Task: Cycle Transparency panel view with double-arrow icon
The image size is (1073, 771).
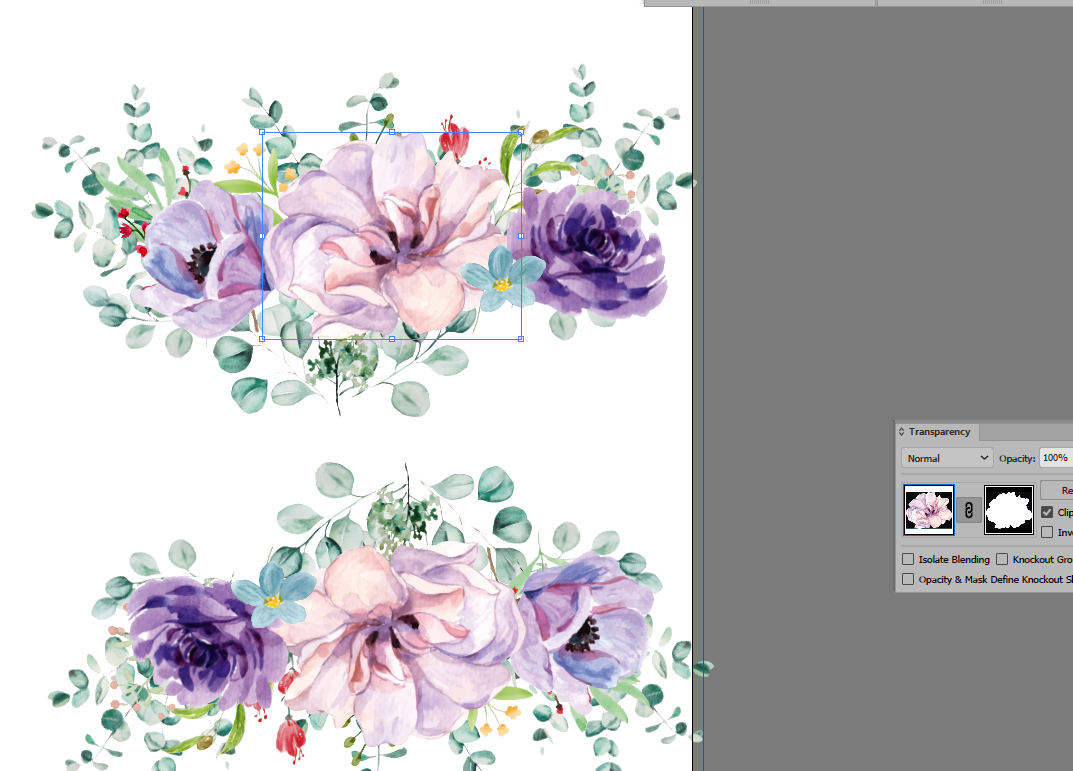Action: [x=901, y=432]
